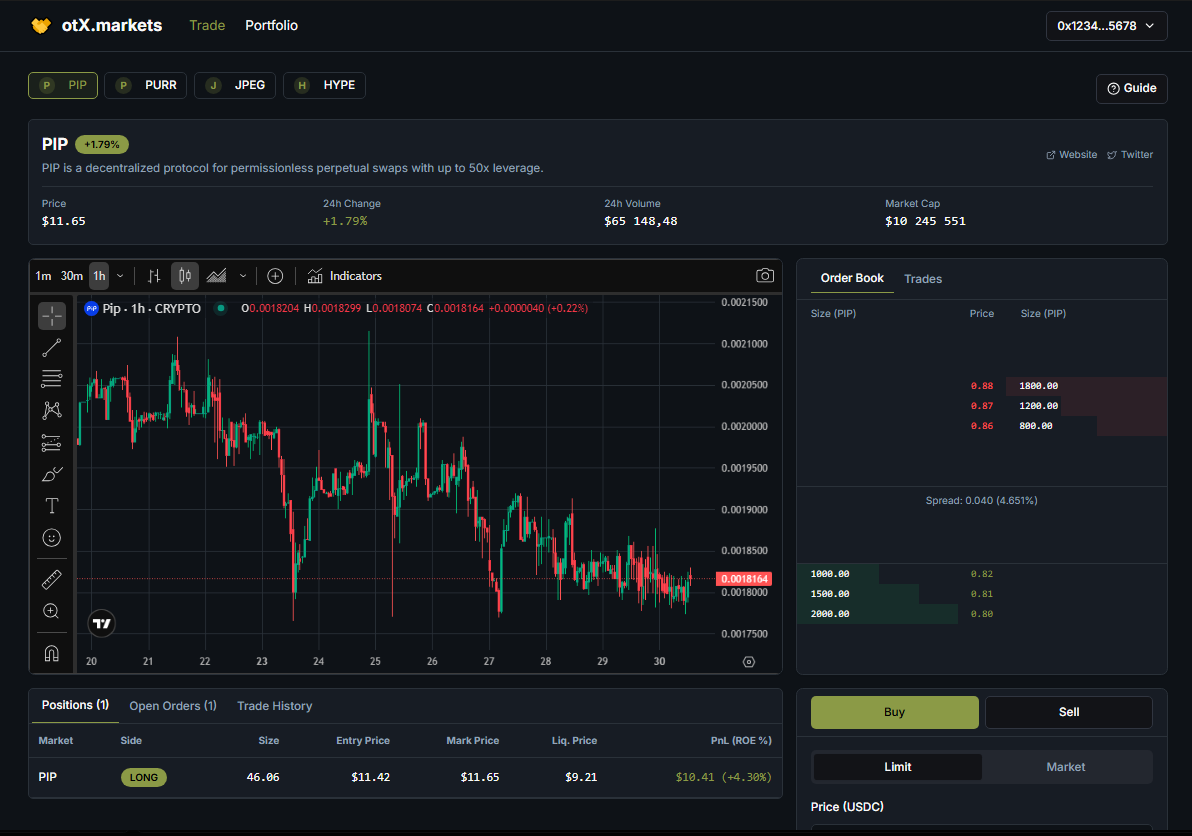Open the Guide help button

(1132, 88)
